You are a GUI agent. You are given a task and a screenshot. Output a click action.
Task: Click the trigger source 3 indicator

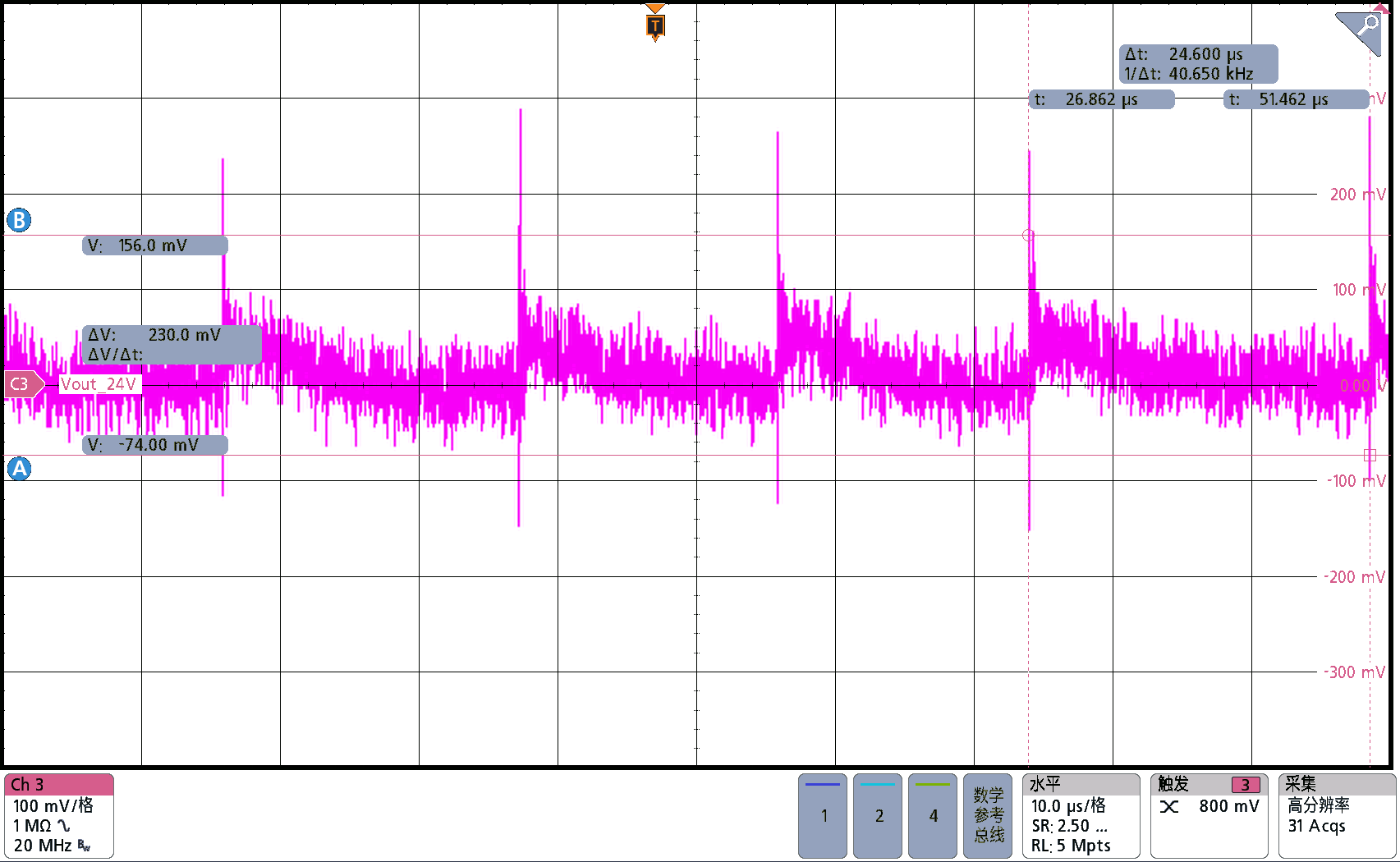[1245, 785]
